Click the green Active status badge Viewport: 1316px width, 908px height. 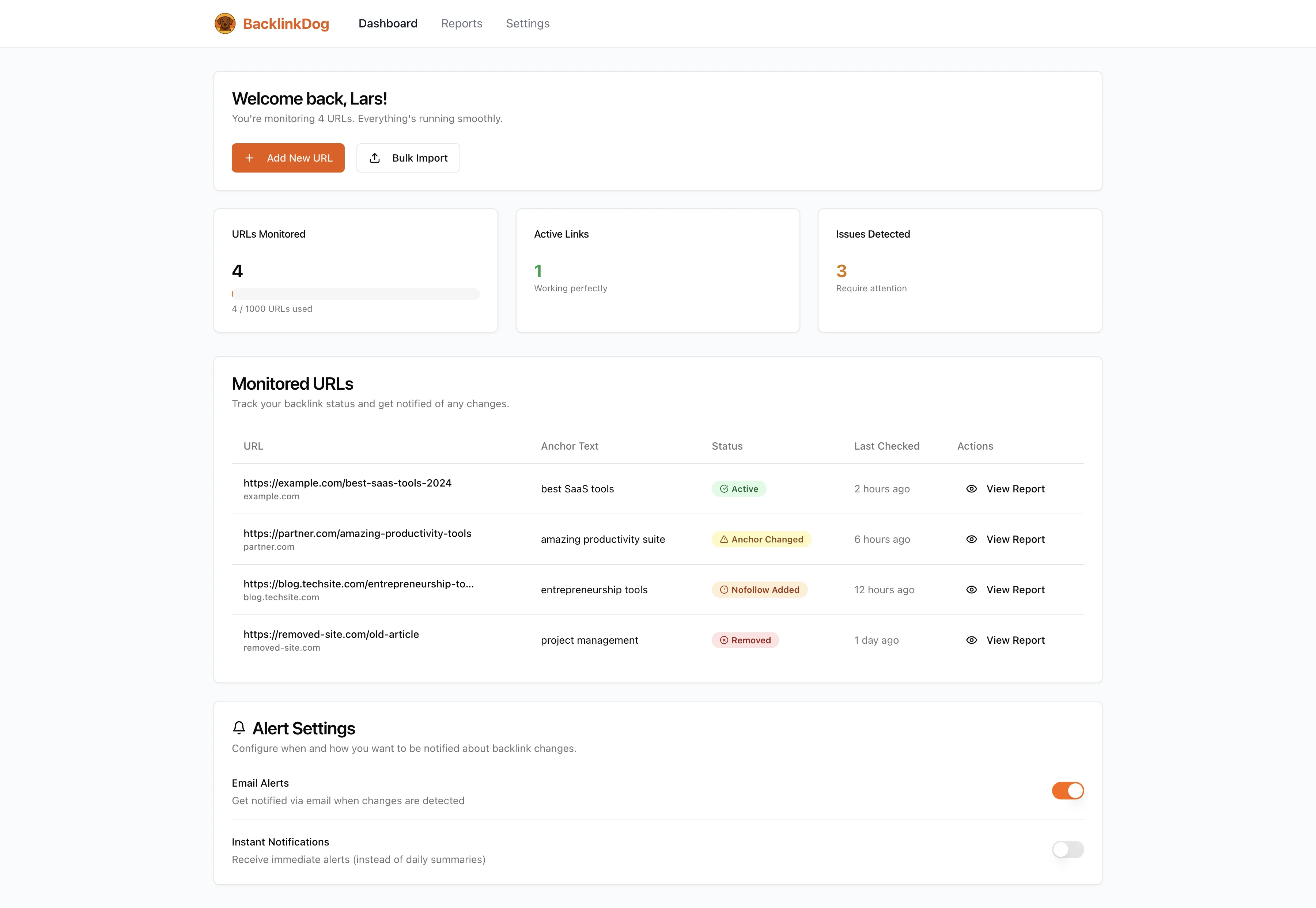pyautogui.click(x=738, y=489)
